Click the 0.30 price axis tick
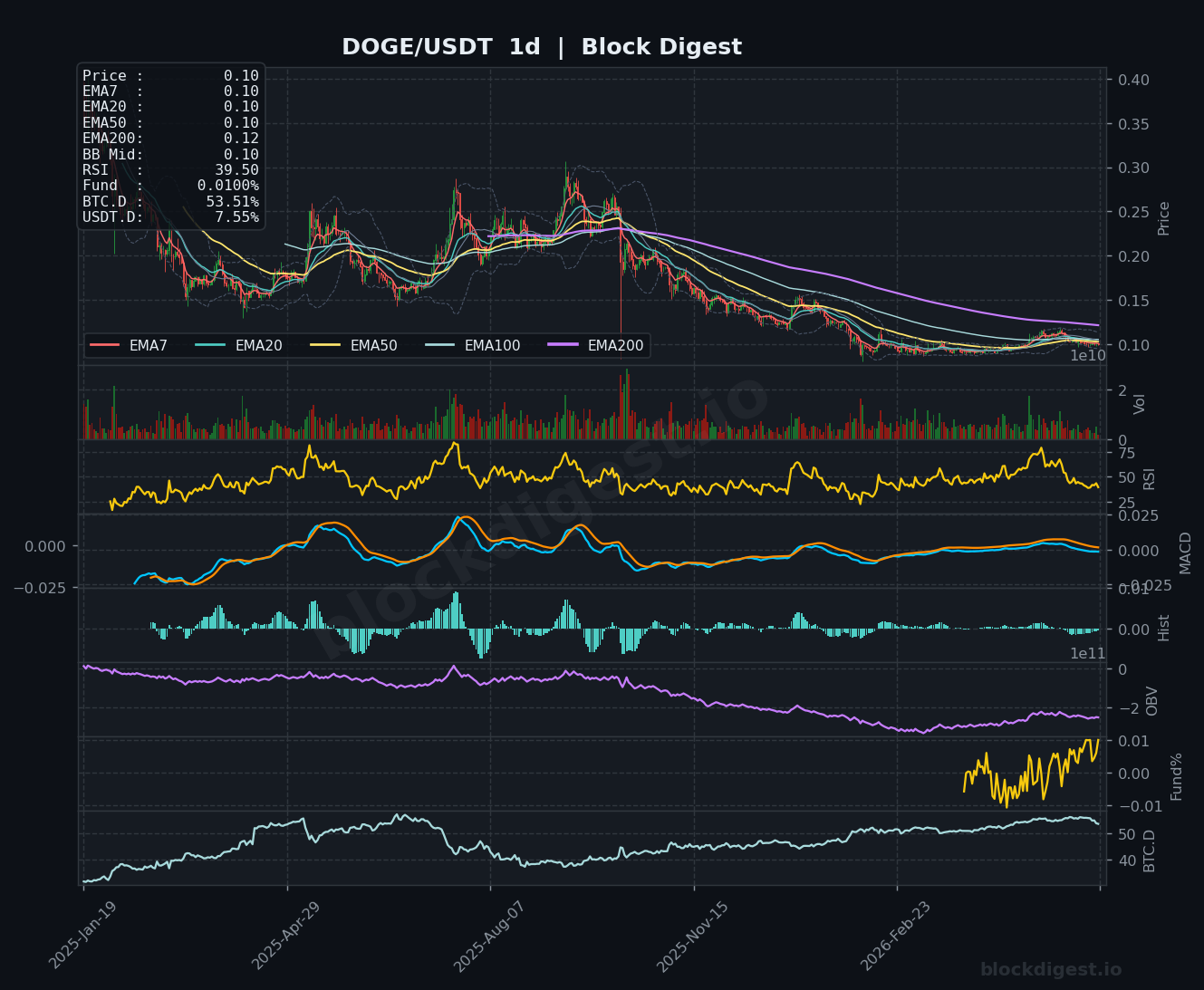 click(1133, 168)
